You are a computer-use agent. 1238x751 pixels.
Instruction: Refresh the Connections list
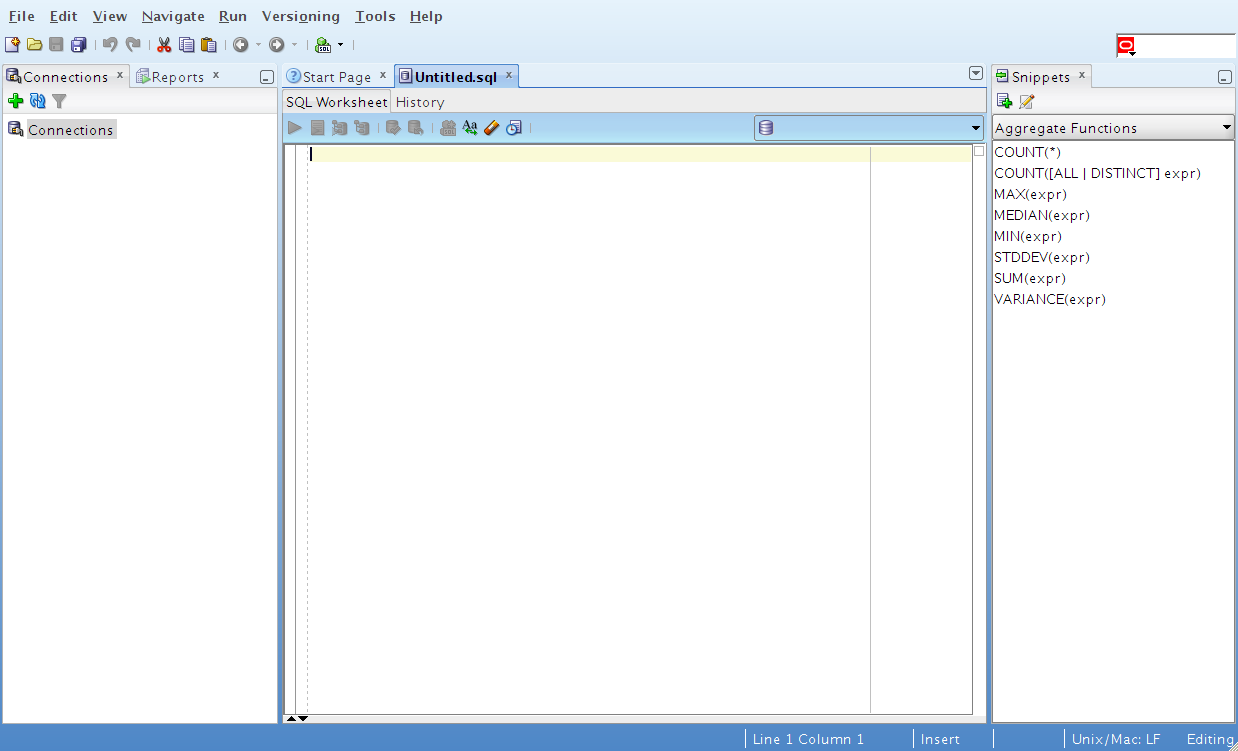click(x=38, y=101)
